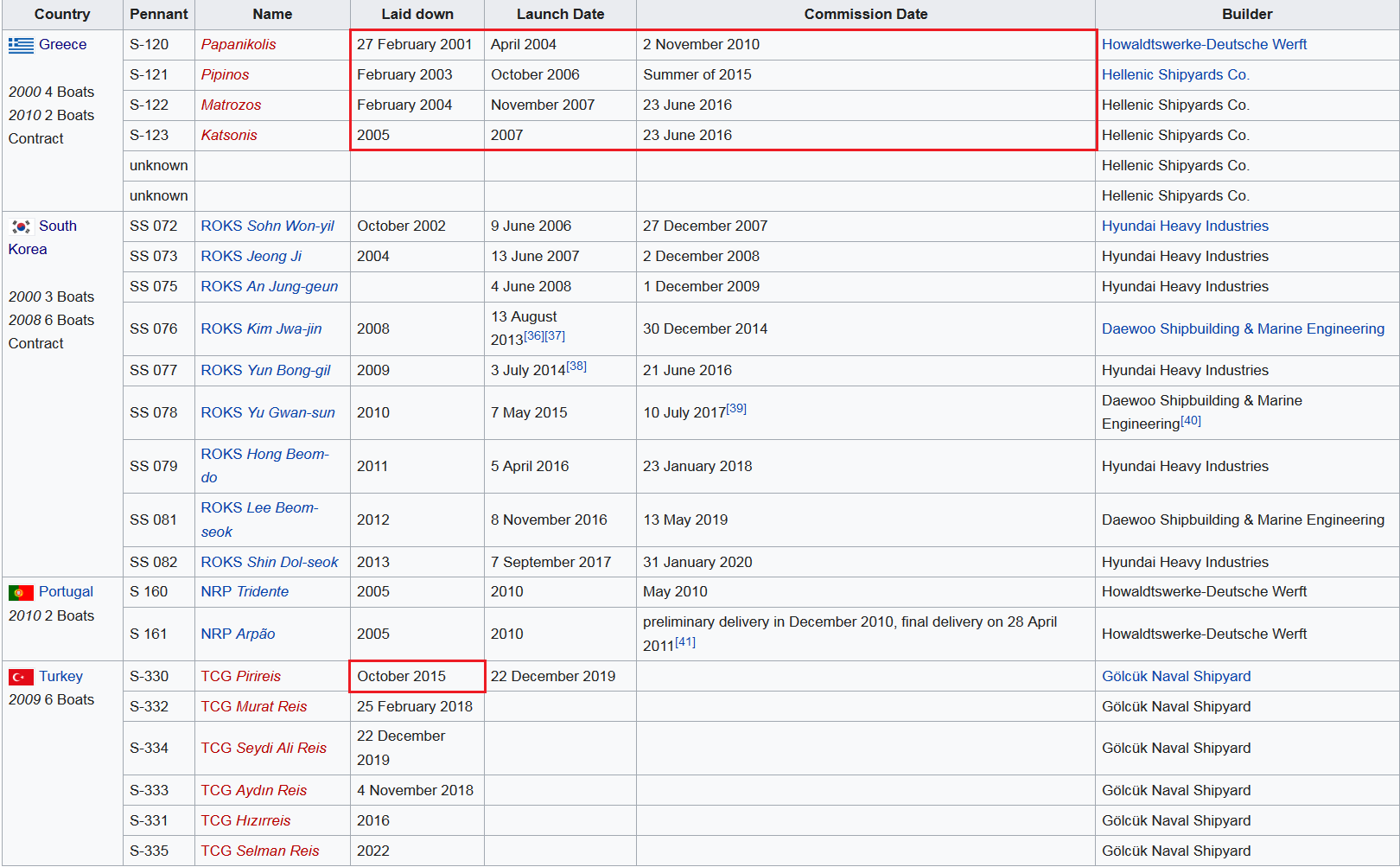Screen dimensions: 1400x867
Task: Open the Katsonis red link
Action: coord(229,136)
